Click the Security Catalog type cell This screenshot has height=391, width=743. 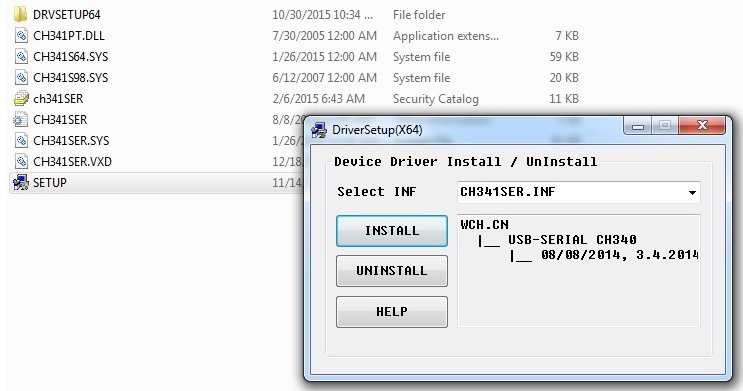coord(435,99)
